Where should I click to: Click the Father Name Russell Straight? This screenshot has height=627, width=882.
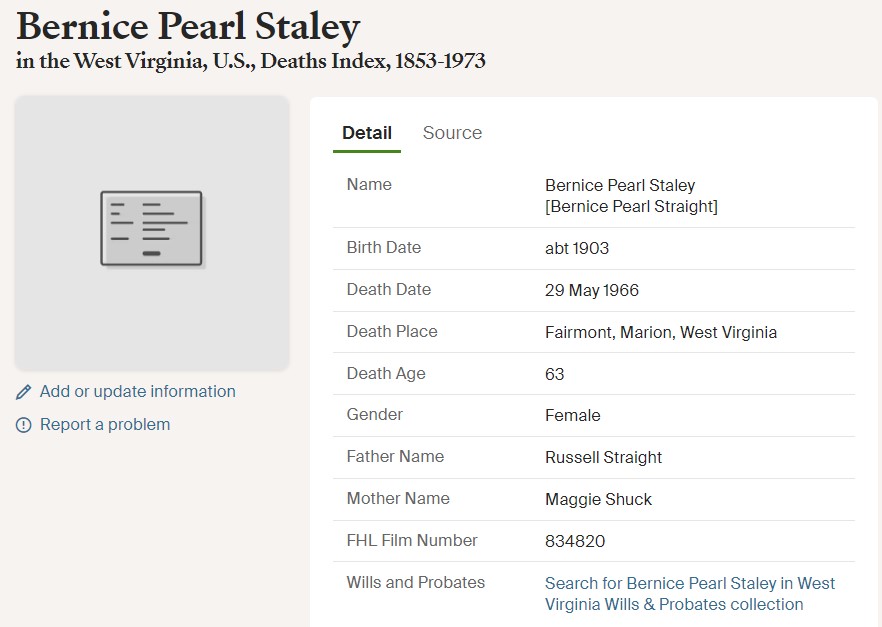point(603,457)
